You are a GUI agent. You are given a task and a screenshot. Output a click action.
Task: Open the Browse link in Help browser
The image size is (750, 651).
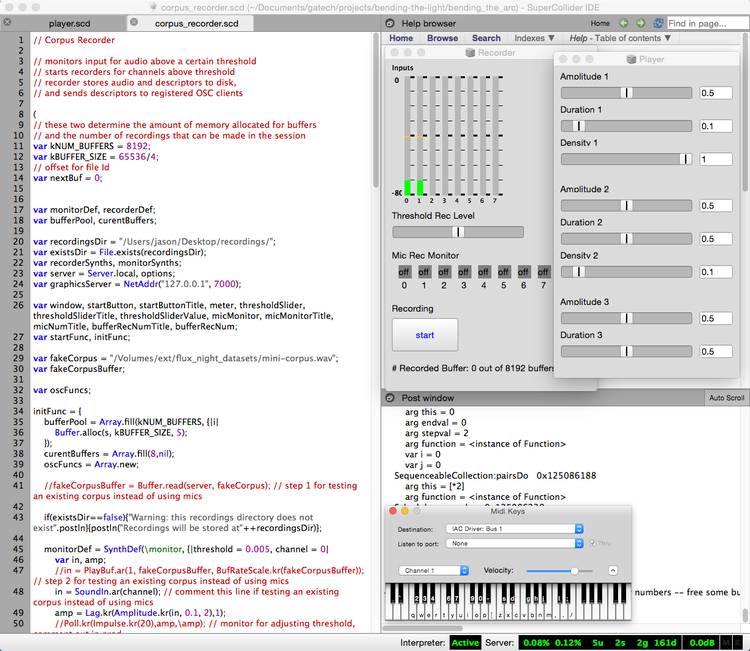442,38
